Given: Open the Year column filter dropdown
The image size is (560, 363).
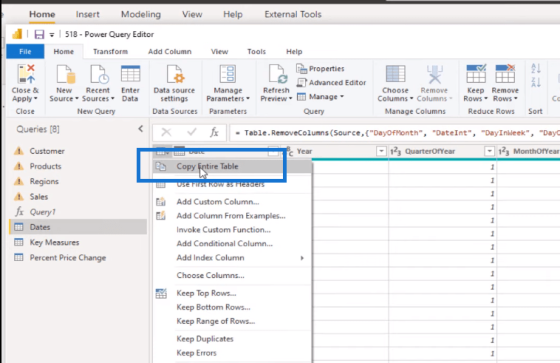Looking at the screenshot, I should point(381,151).
